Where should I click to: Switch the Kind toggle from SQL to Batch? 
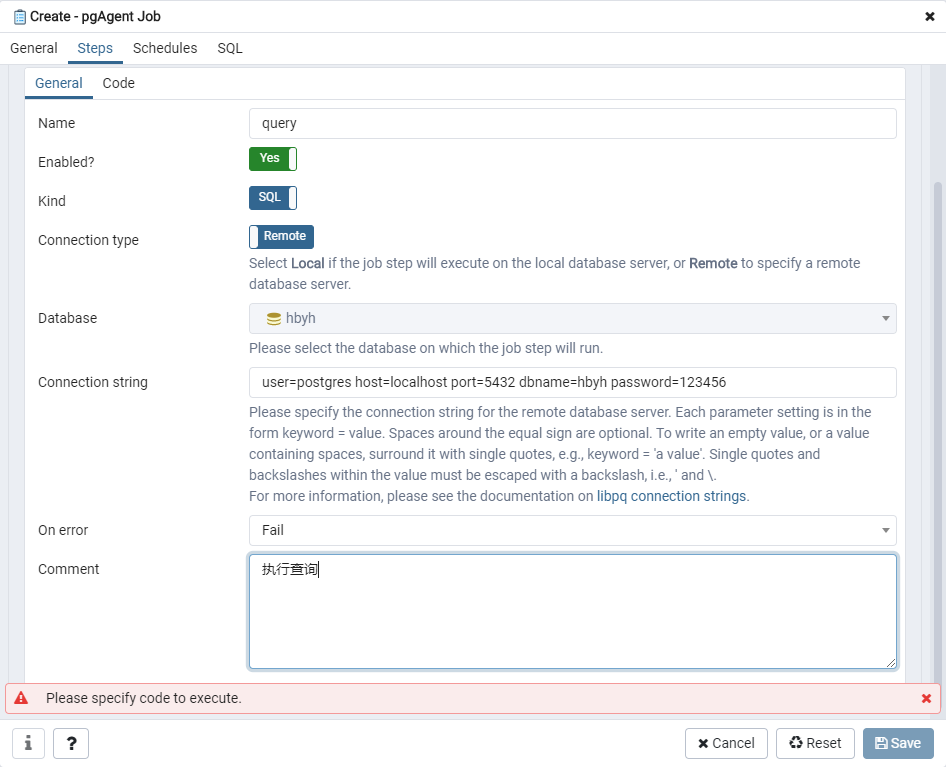click(x=271, y=197)
